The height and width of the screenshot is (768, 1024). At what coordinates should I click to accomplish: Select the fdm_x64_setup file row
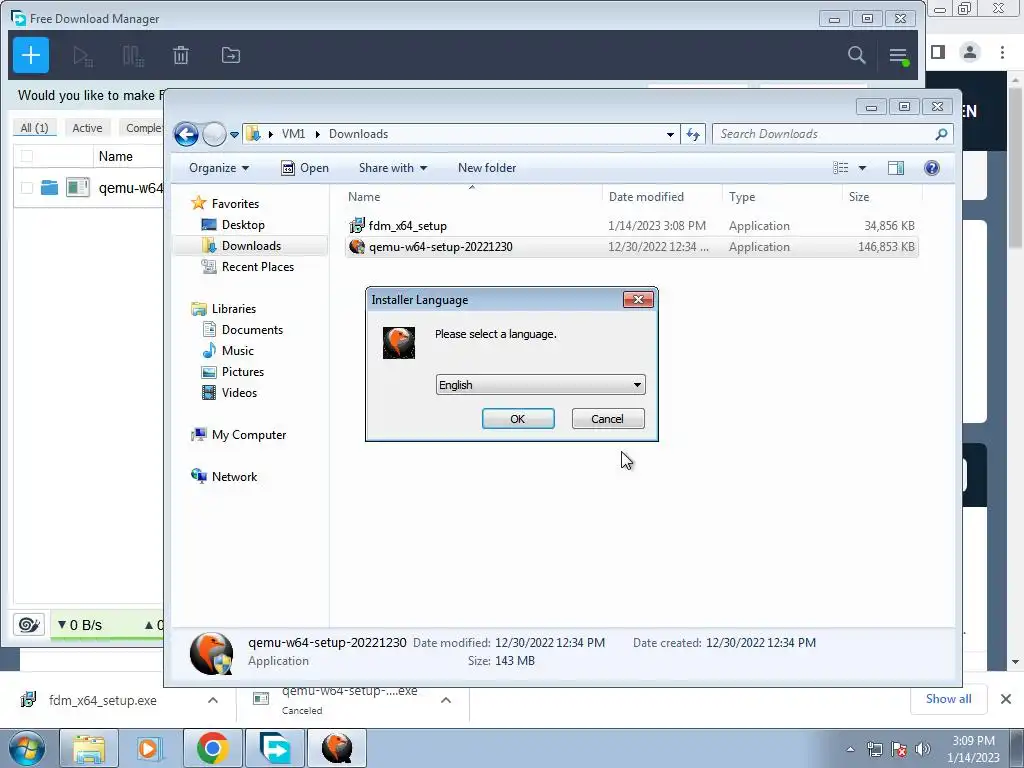(x=632, y=225)
